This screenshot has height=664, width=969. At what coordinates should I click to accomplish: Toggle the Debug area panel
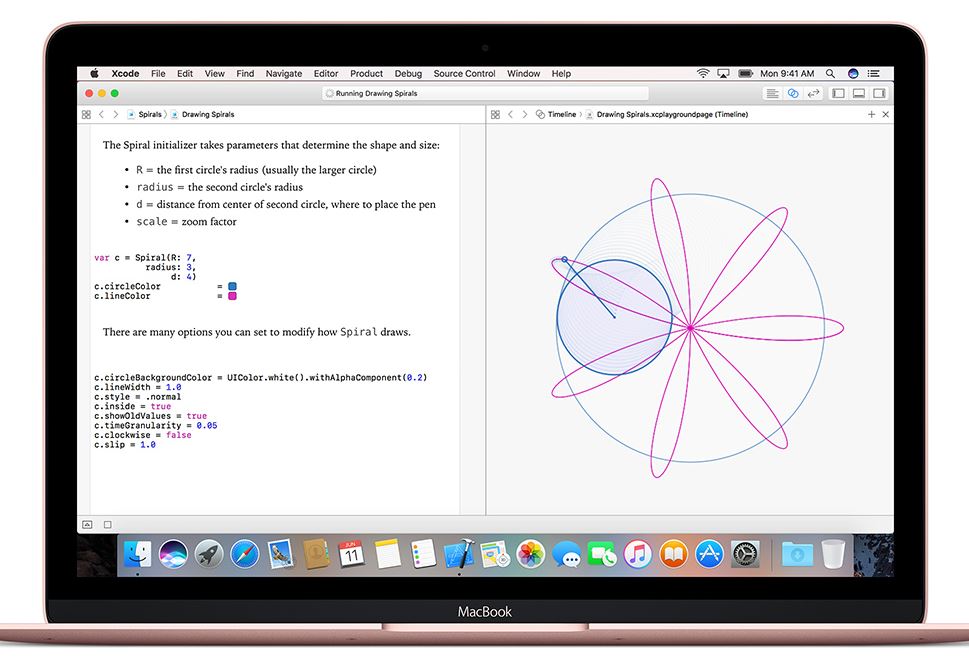[859, 93]
